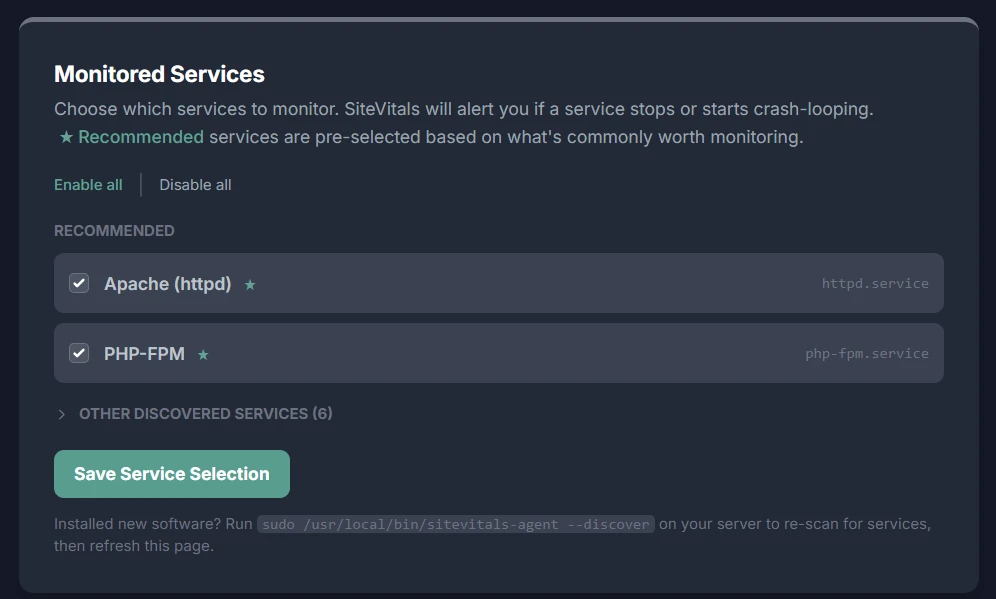
Task: Click the httpd.service identifier label
Action: pos(874,284)
